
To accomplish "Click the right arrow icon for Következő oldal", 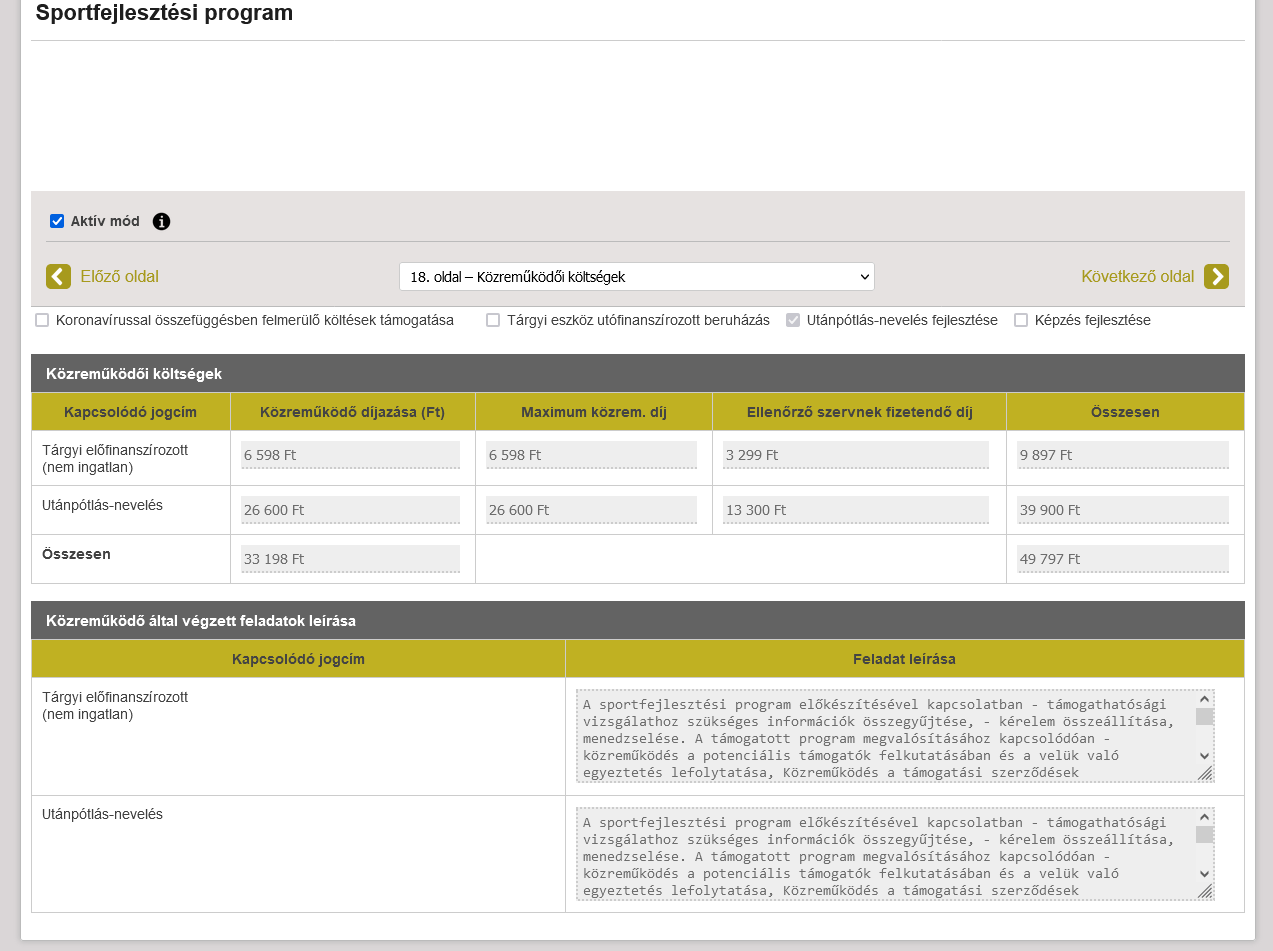I will click(1216, 276).
